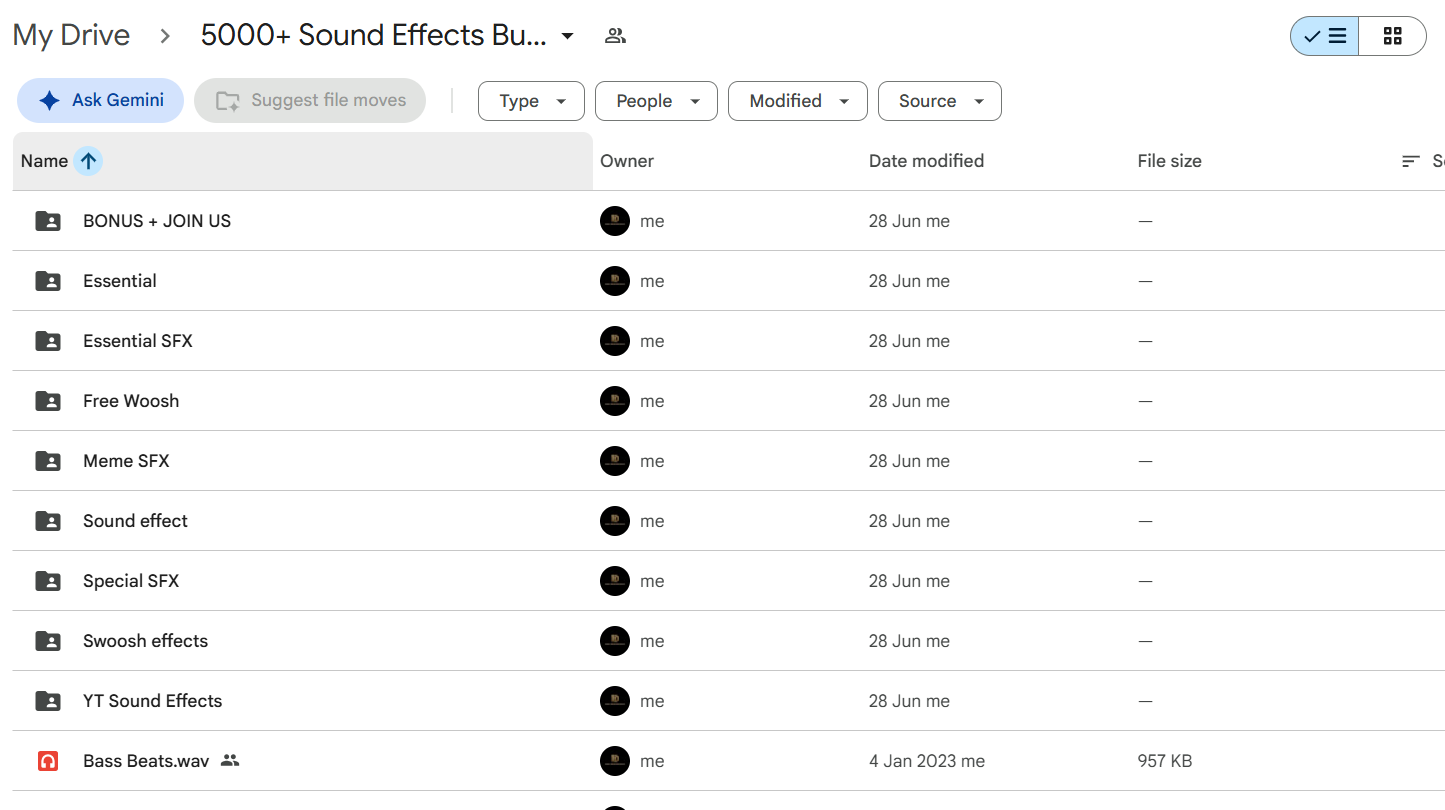Select the Meme SFX folder name
The image size is (1445, 810).
click(x=126, y=461)
